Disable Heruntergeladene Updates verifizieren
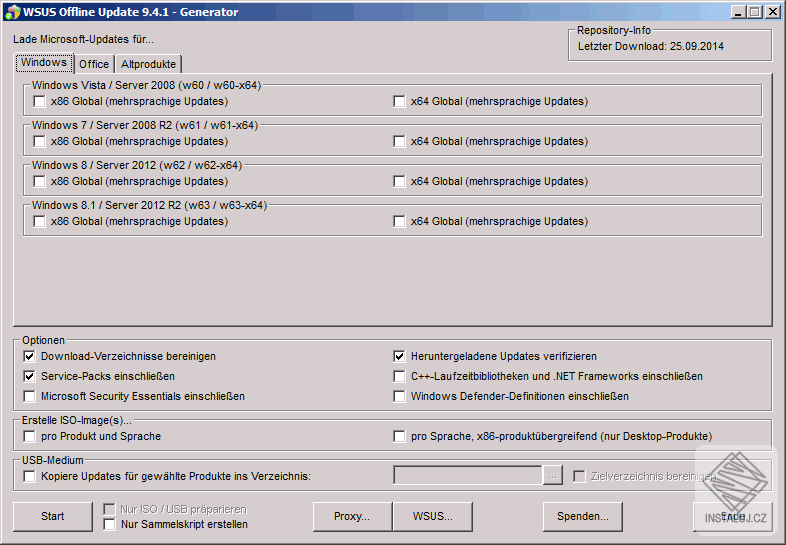The width and height of the screenshot is (786, 545). click(x=399, y=356)
